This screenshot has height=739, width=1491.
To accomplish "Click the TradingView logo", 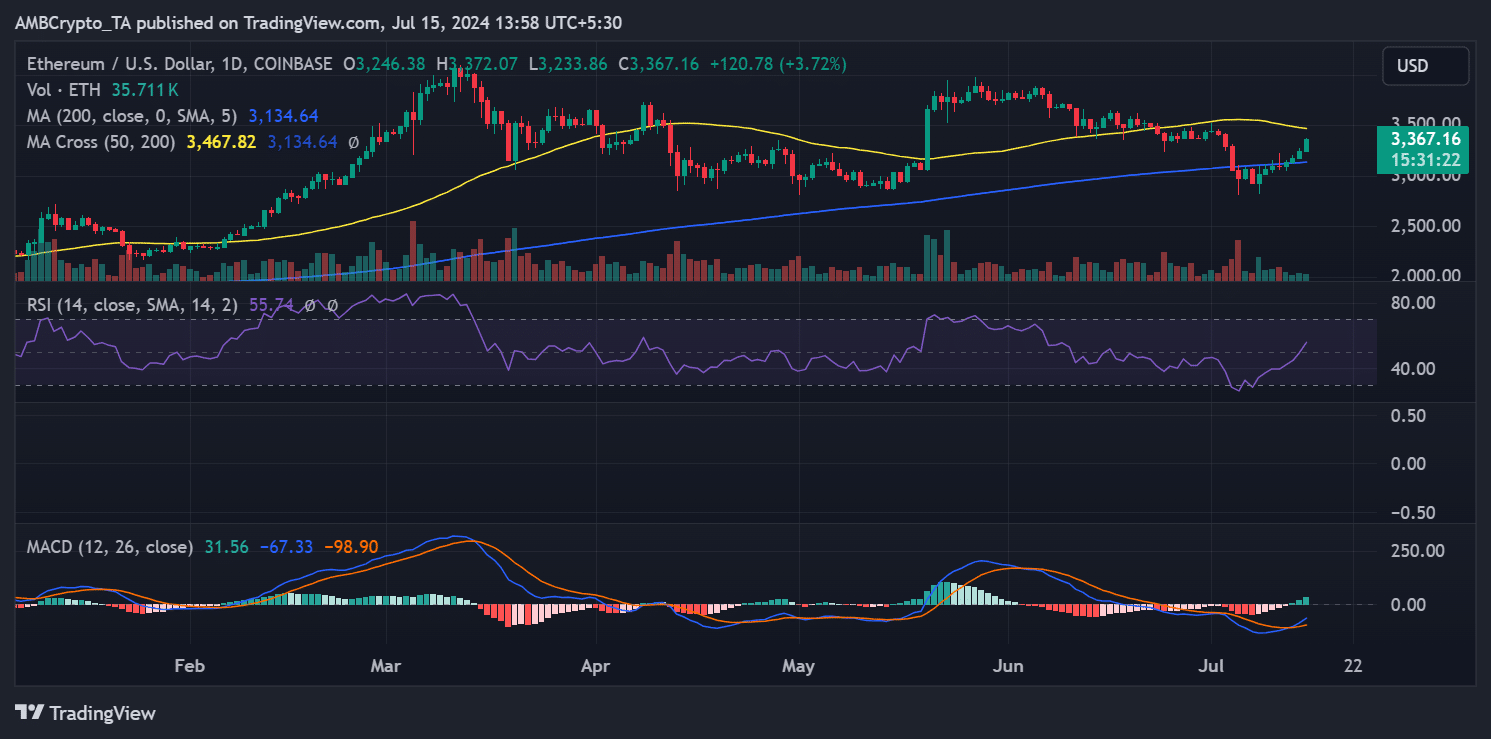I will click(86, 713).
